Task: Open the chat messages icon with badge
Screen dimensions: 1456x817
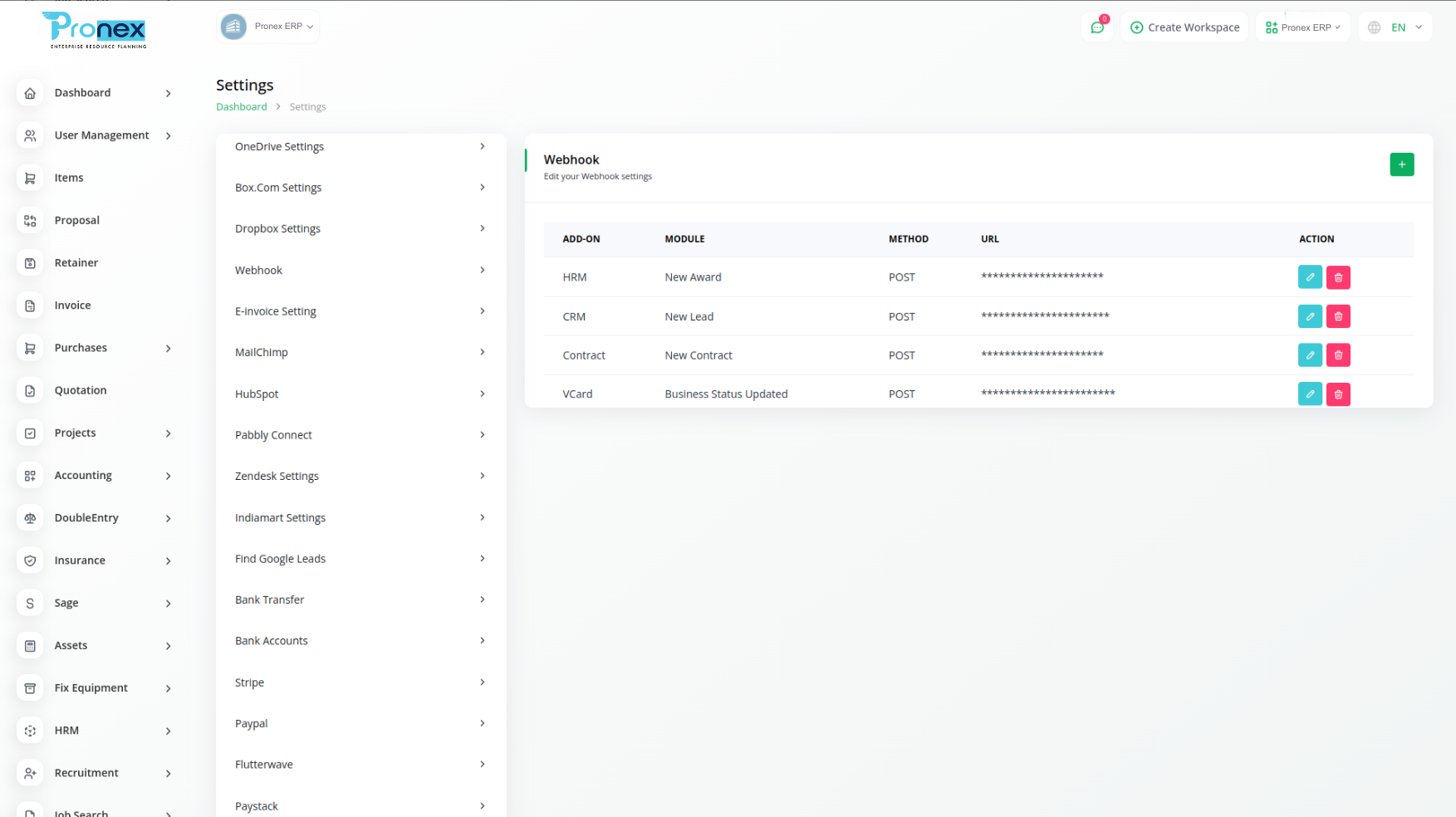Action: pos(1097,27)
